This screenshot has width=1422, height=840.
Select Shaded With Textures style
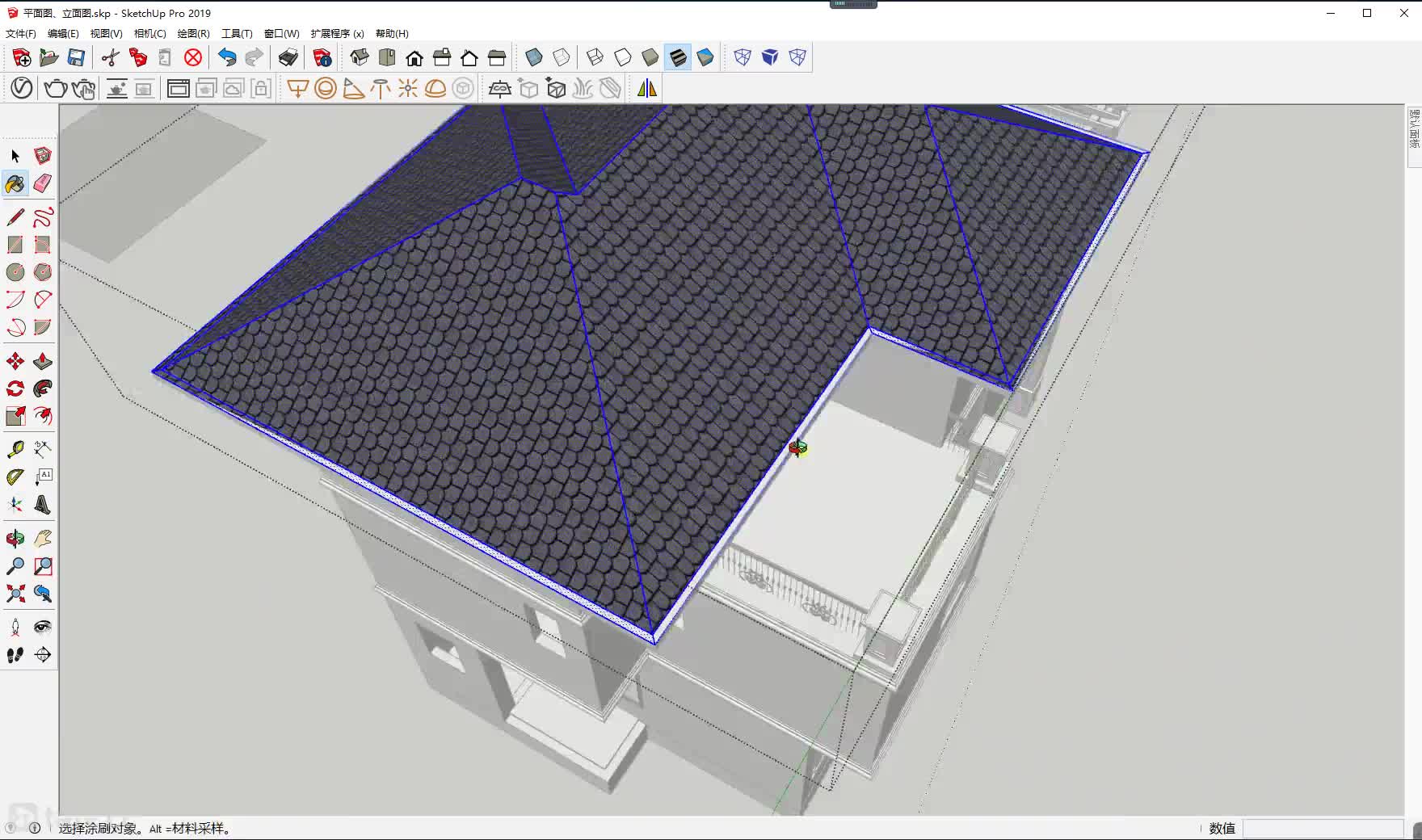pos(678,57)
